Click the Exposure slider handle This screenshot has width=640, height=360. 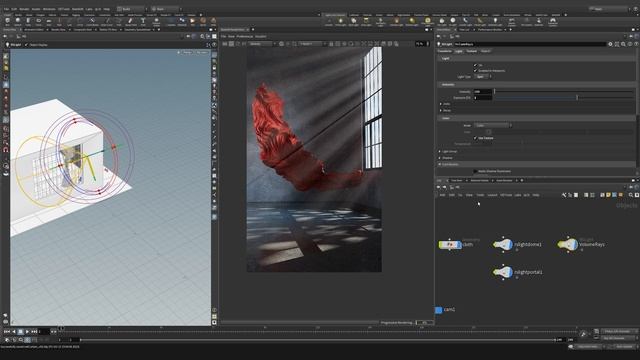[x=577, y=98]
